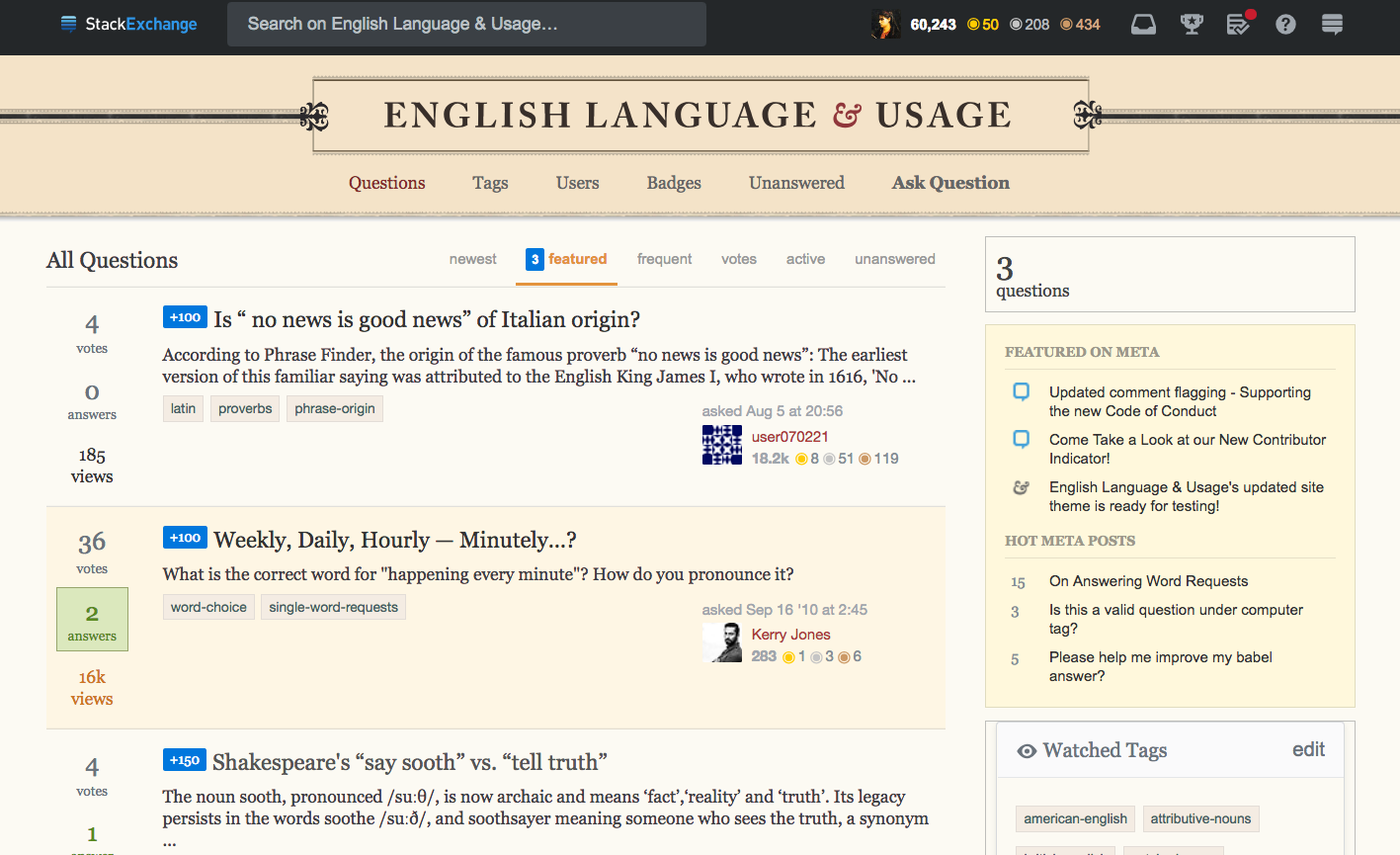Click the 2 answers box on Minutely question

[x=92, y=620]
